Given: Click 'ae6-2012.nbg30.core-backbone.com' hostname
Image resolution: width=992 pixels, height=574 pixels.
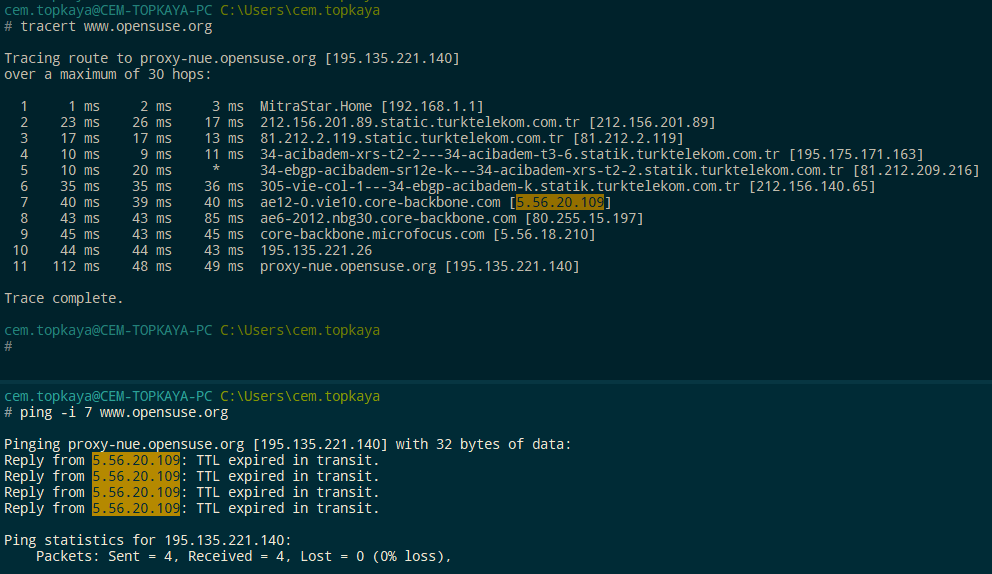Looking at the screenshot, I should point(388,218).
